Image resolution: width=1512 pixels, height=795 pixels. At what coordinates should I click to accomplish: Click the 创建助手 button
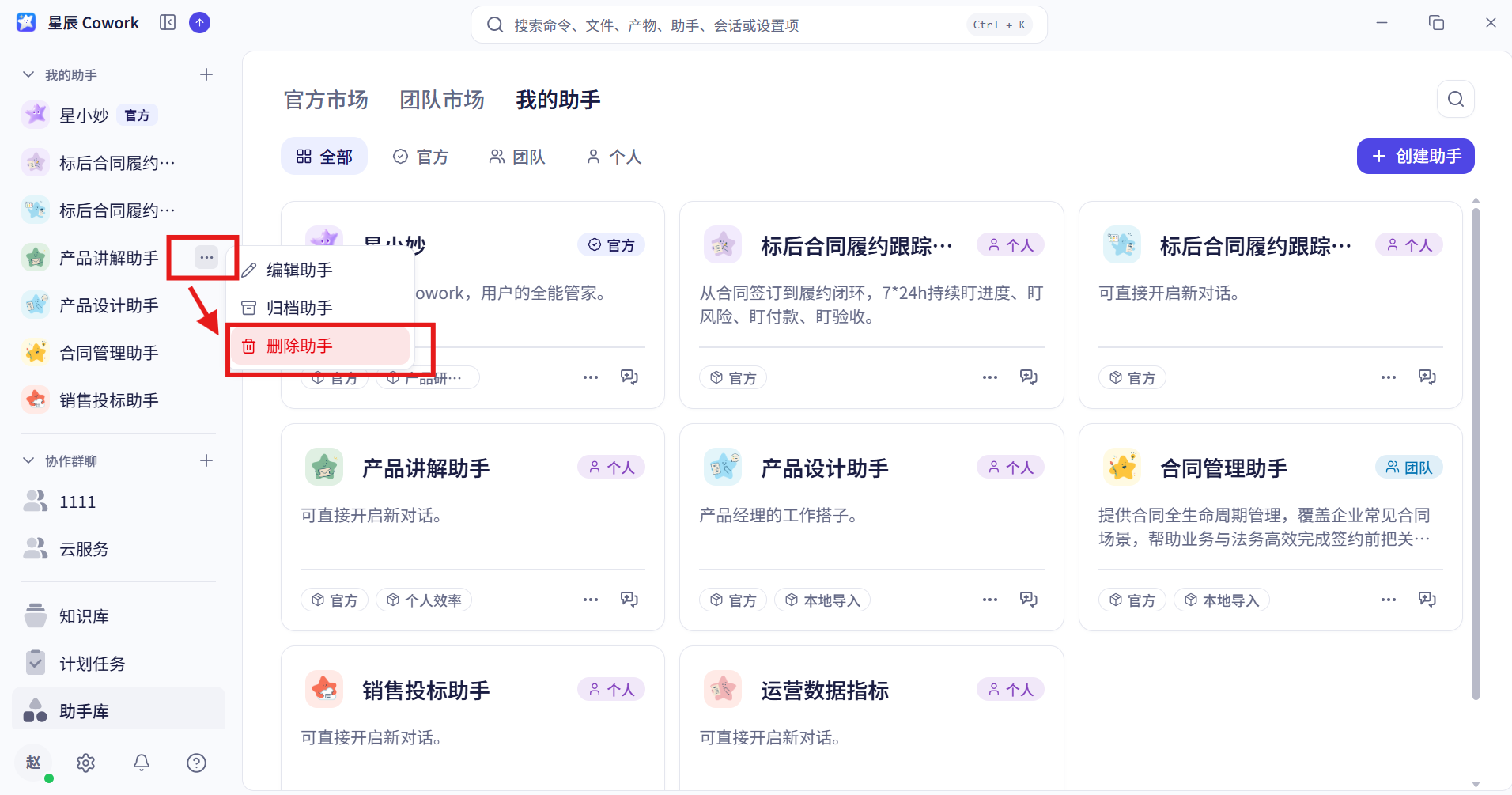click(x=1416, y=157)
